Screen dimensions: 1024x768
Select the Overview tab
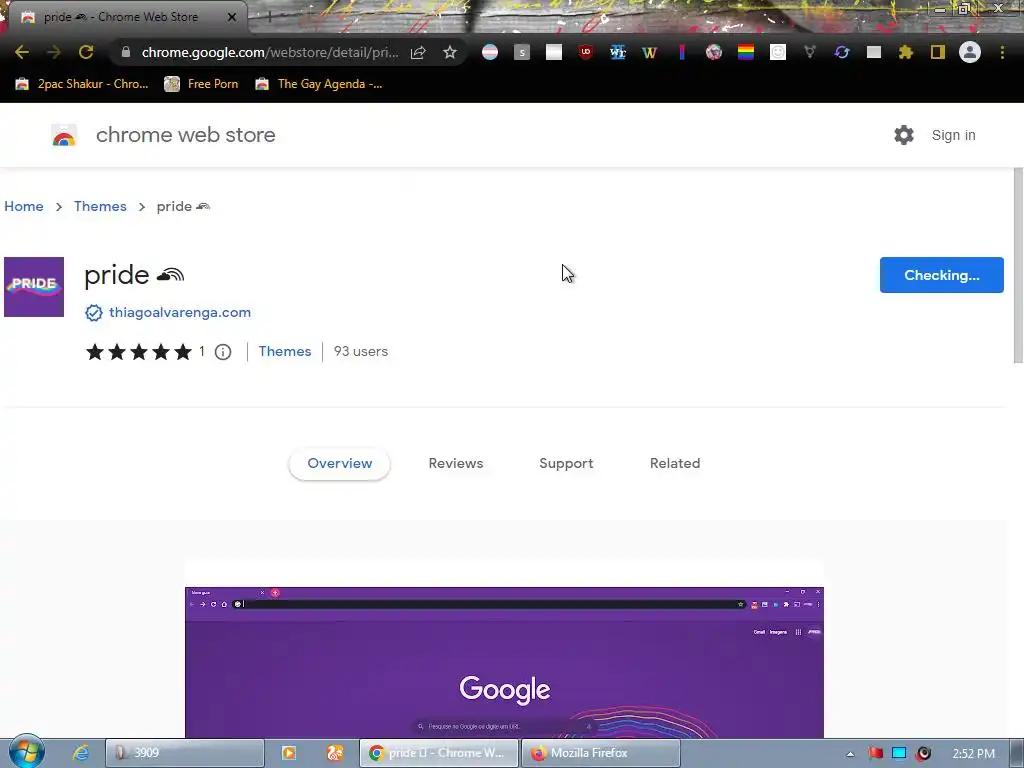point(340,463)
